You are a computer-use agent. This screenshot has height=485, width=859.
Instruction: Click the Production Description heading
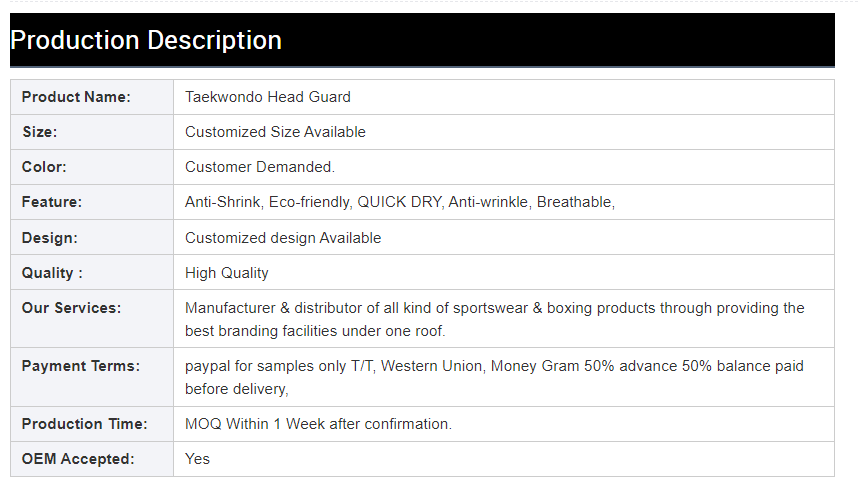point(146,41)
